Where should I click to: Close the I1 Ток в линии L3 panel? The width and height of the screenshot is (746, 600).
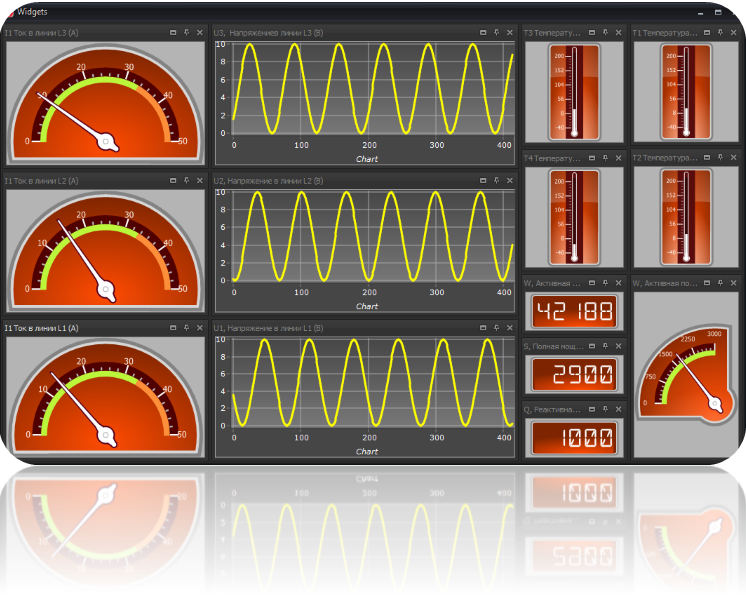click(200, 32)
